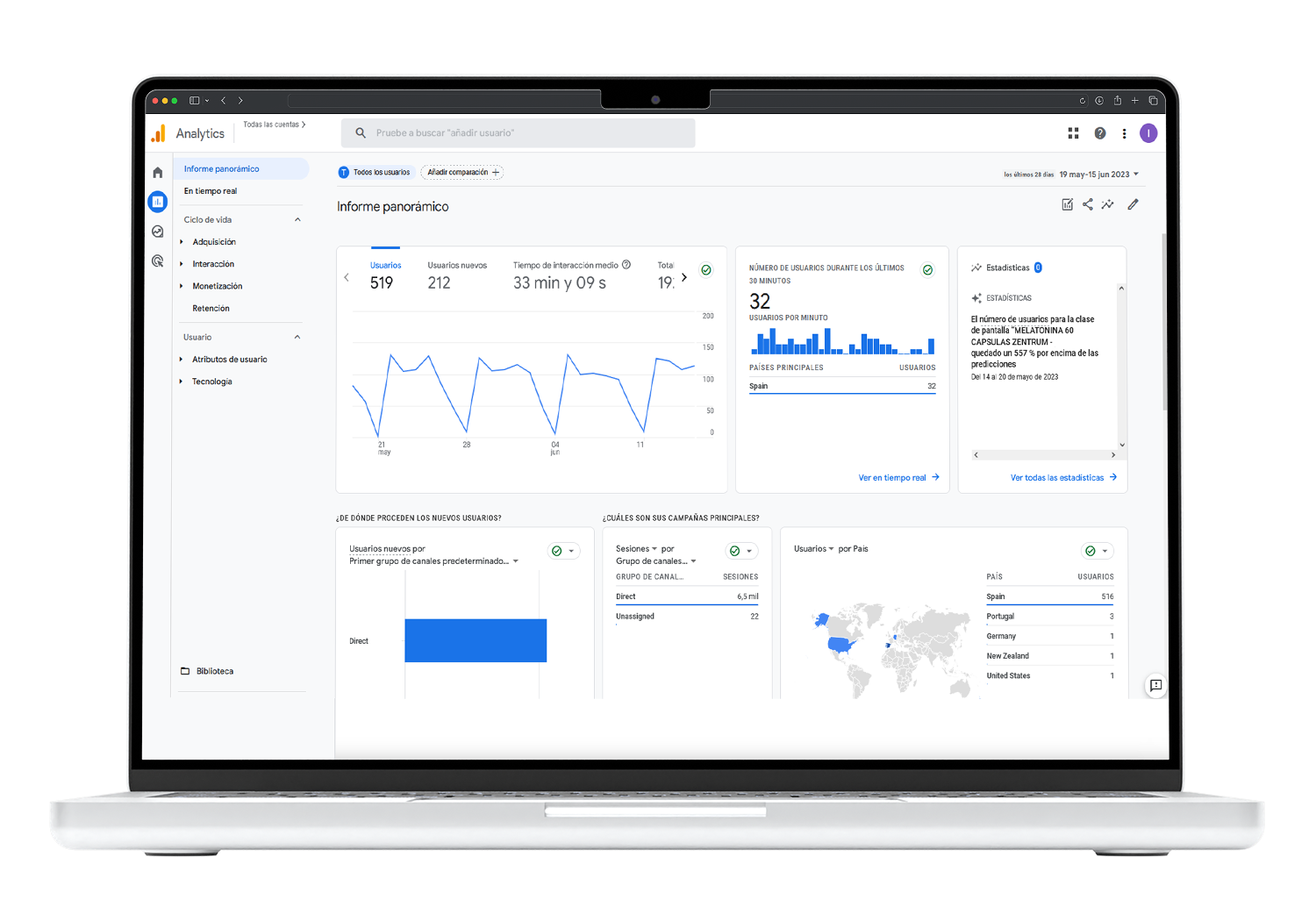Click Ver todas las estadísticas link
This screenshot has height=921, width=1316.
(1063, 478)
